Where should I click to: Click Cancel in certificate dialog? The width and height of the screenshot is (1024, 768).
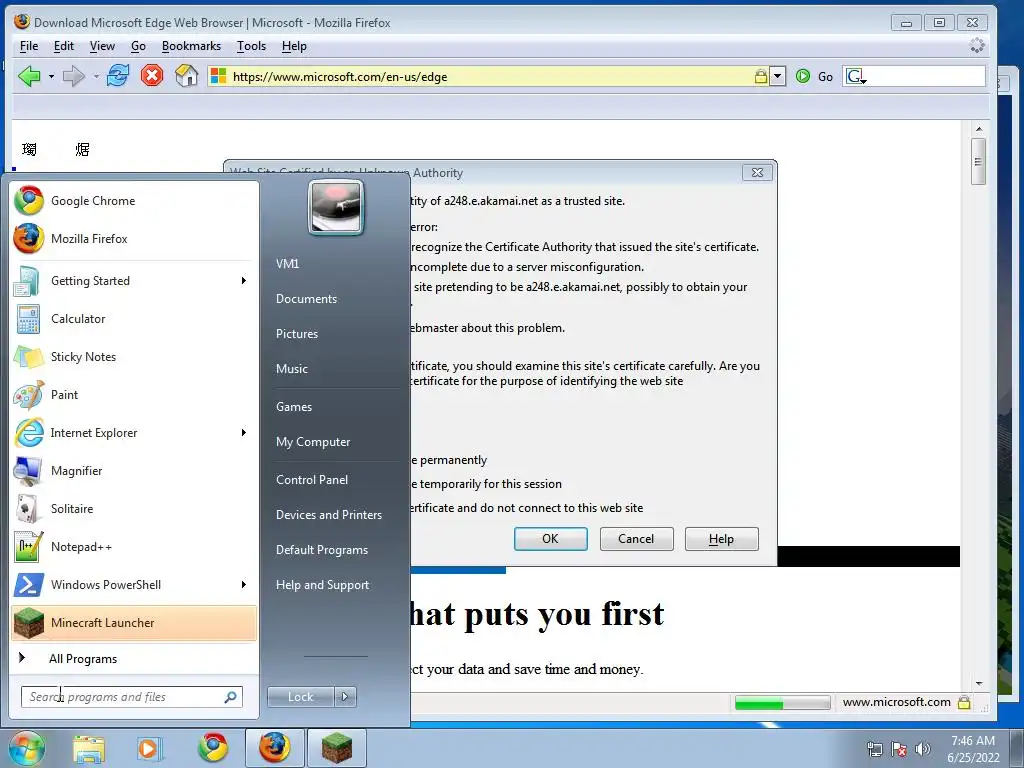(636, 539)
